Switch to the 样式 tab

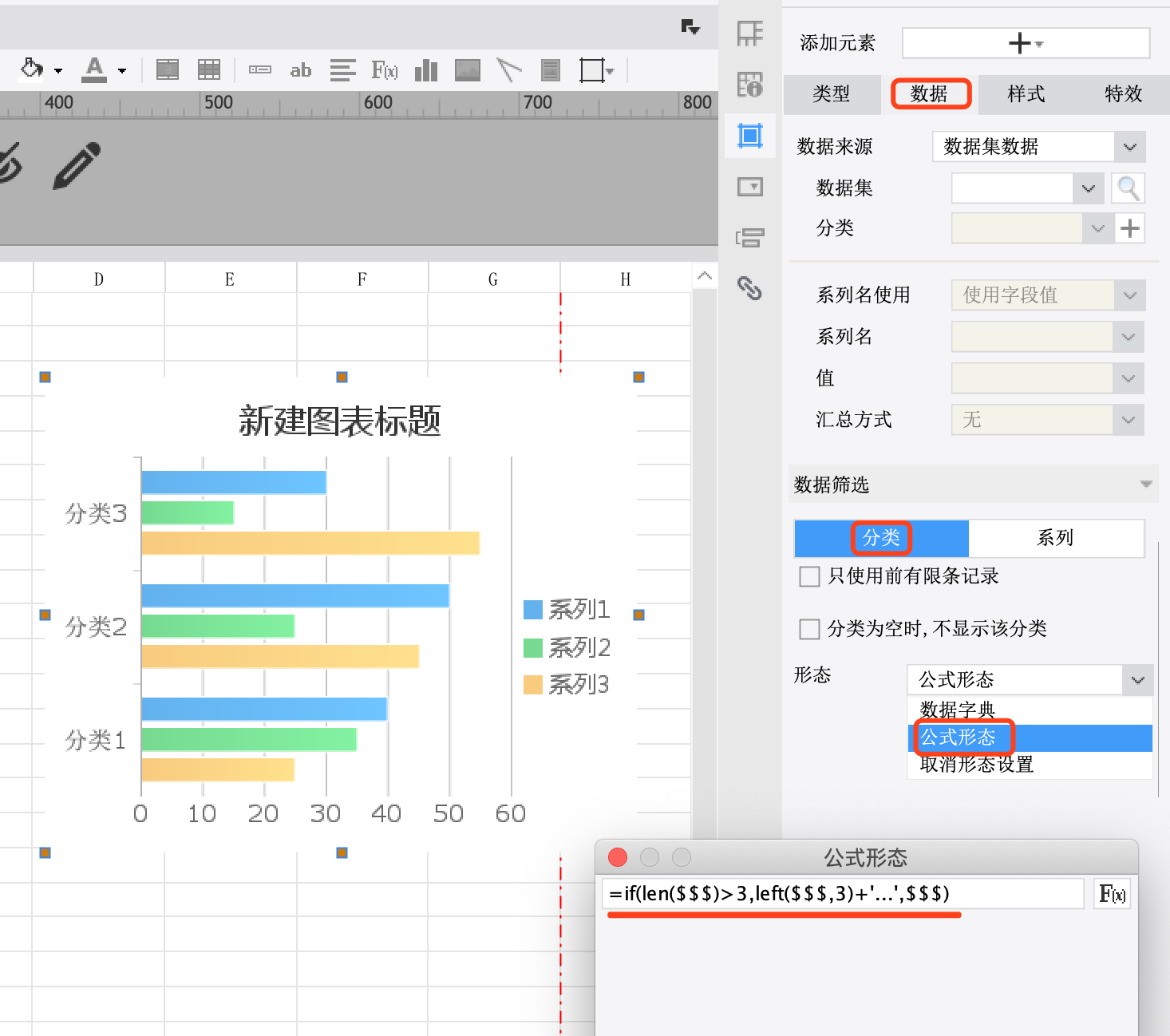click(1026, 94)
